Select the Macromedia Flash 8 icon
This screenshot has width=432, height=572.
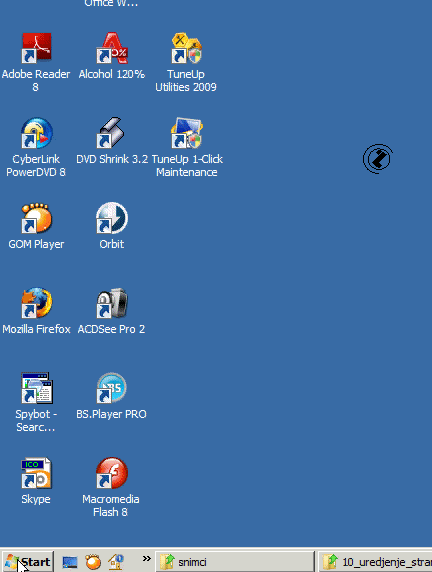(x=112, y=473)
